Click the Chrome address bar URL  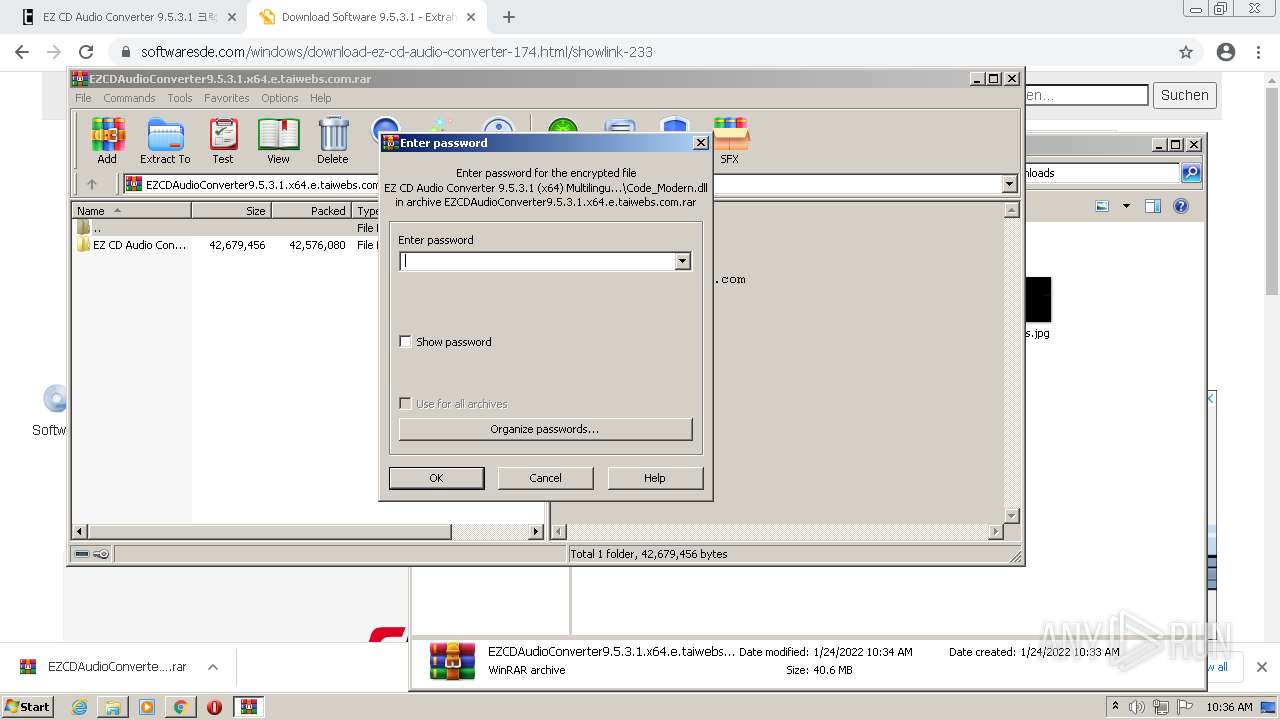(397, 52)
